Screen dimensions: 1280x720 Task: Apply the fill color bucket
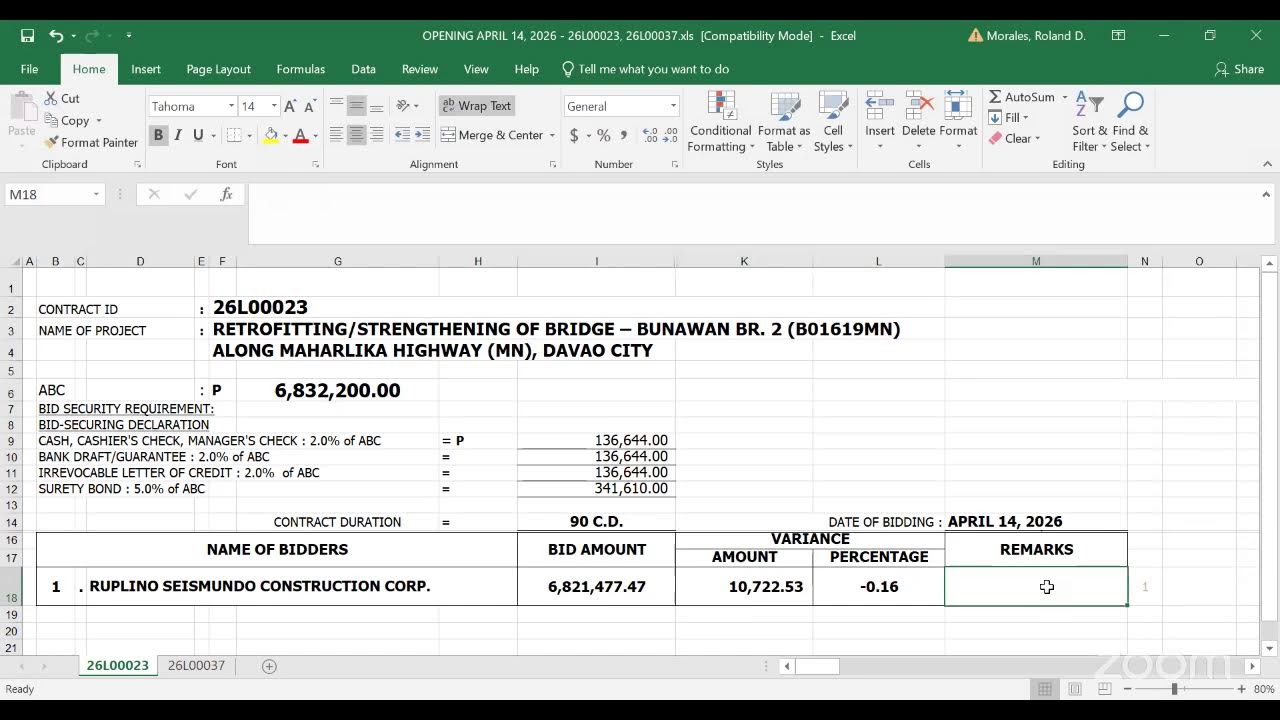pos(271,135)
